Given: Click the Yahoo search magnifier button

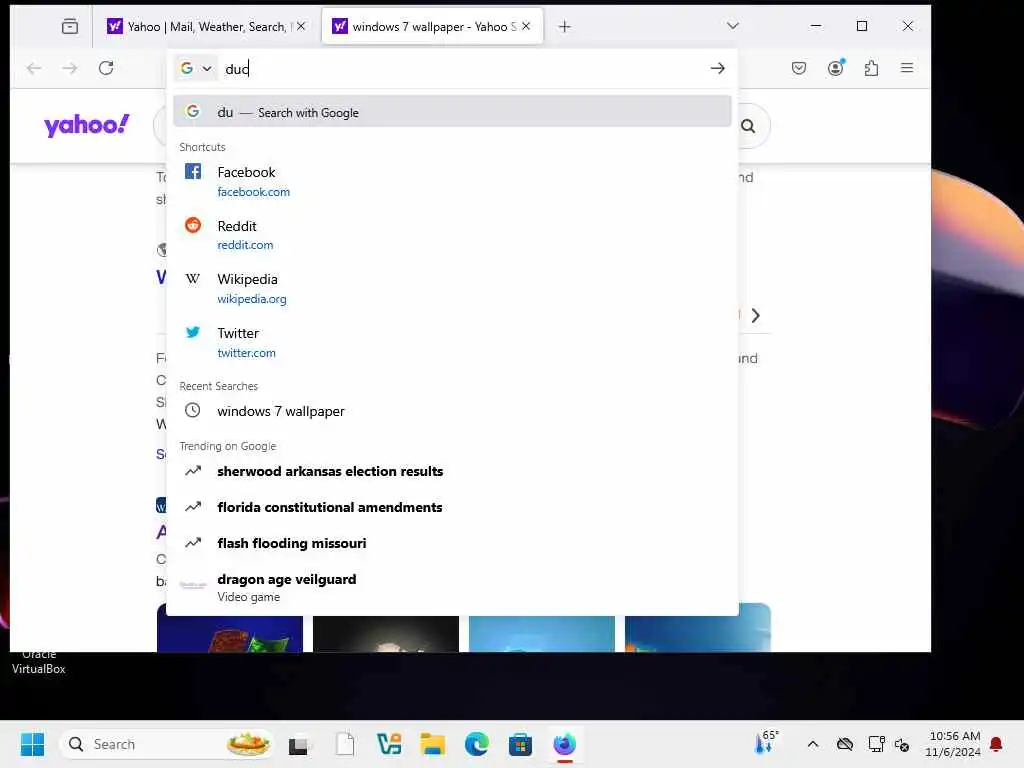Looking at the screenshot, I should (748, 126).
